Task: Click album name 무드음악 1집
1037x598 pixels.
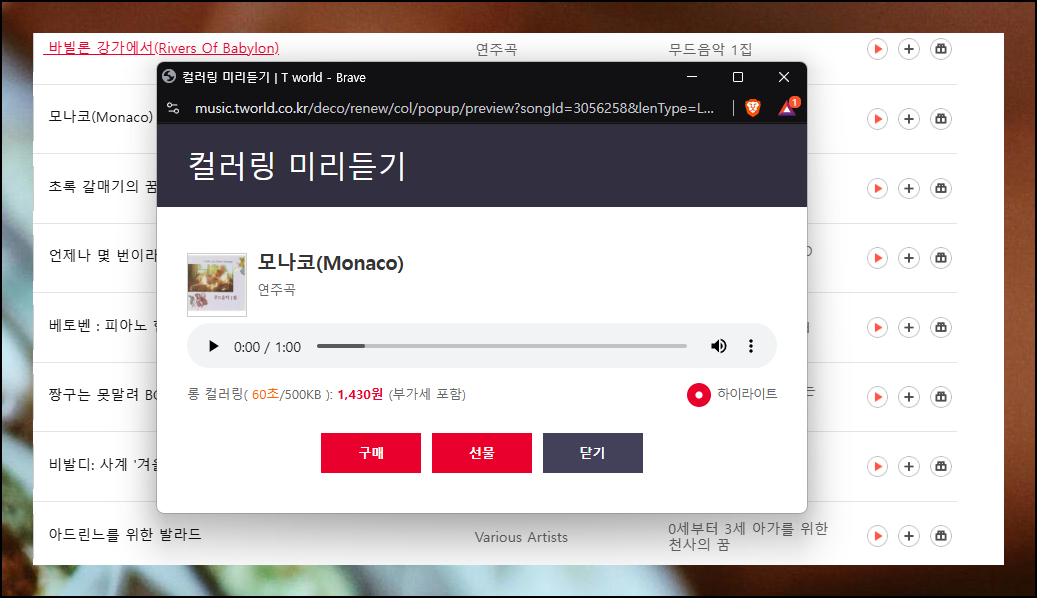Action: click(x=710, y=50)
